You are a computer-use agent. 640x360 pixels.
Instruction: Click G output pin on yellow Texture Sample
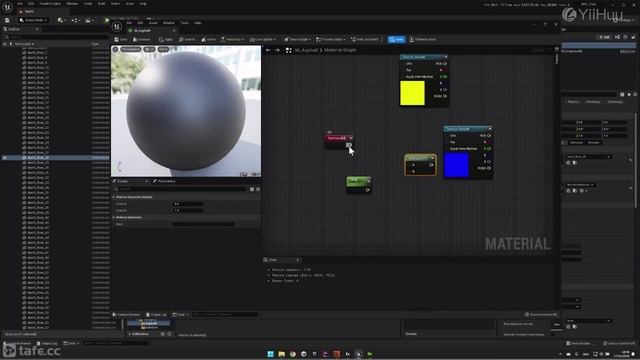pos(445,77)
